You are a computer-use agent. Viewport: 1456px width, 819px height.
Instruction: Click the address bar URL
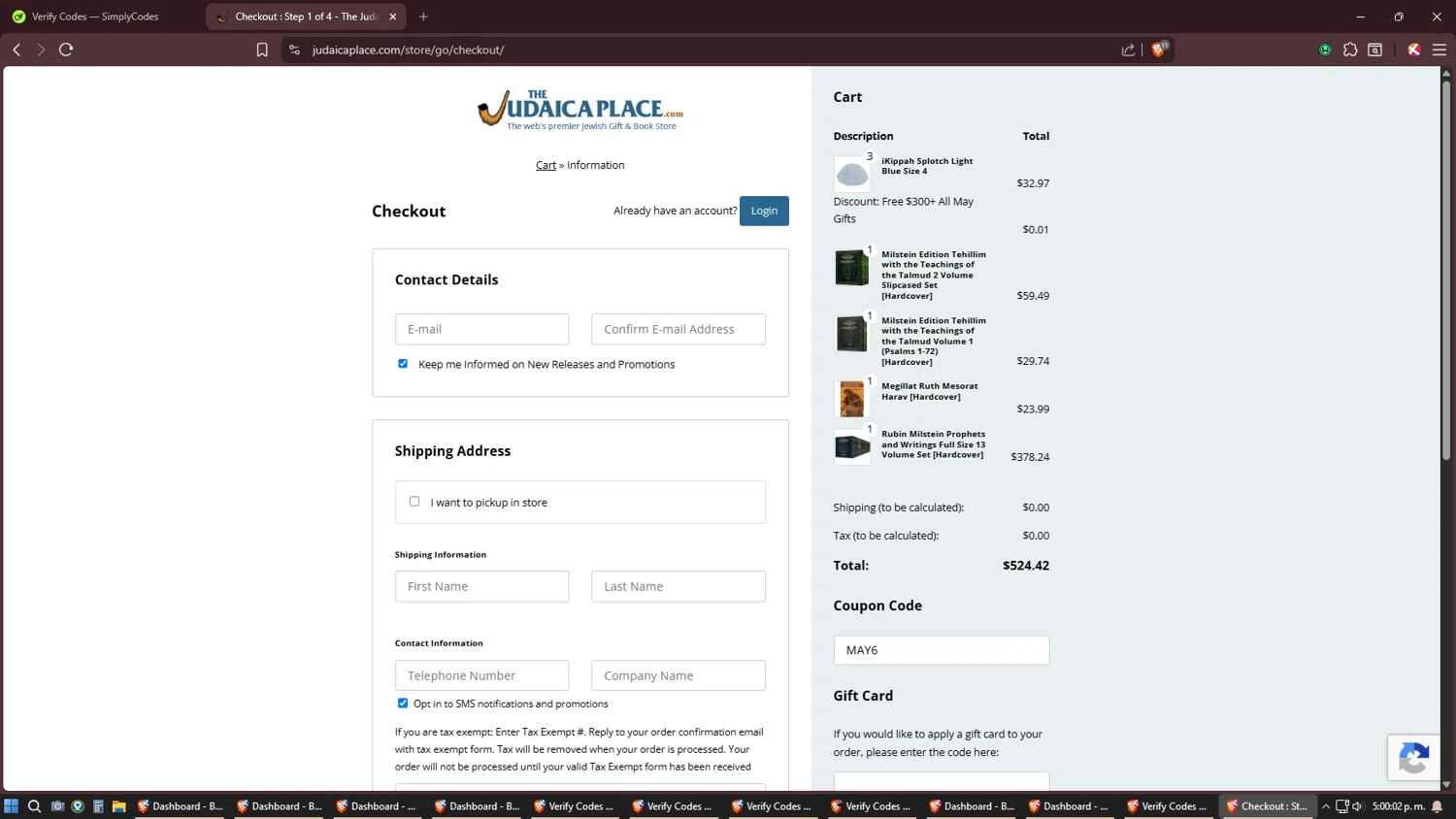point(408,49)
